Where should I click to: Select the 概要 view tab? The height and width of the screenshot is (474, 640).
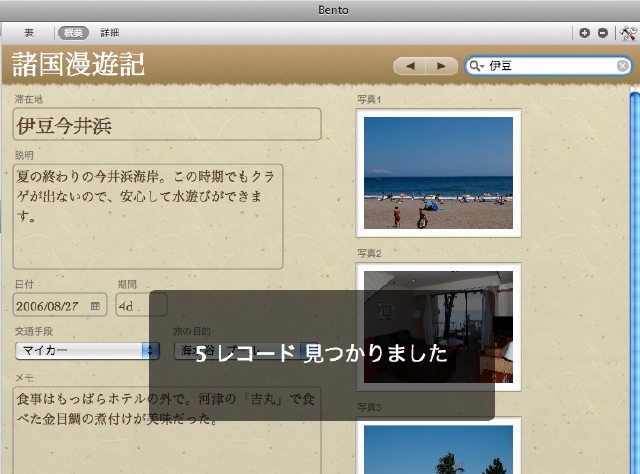coord(73,33)
